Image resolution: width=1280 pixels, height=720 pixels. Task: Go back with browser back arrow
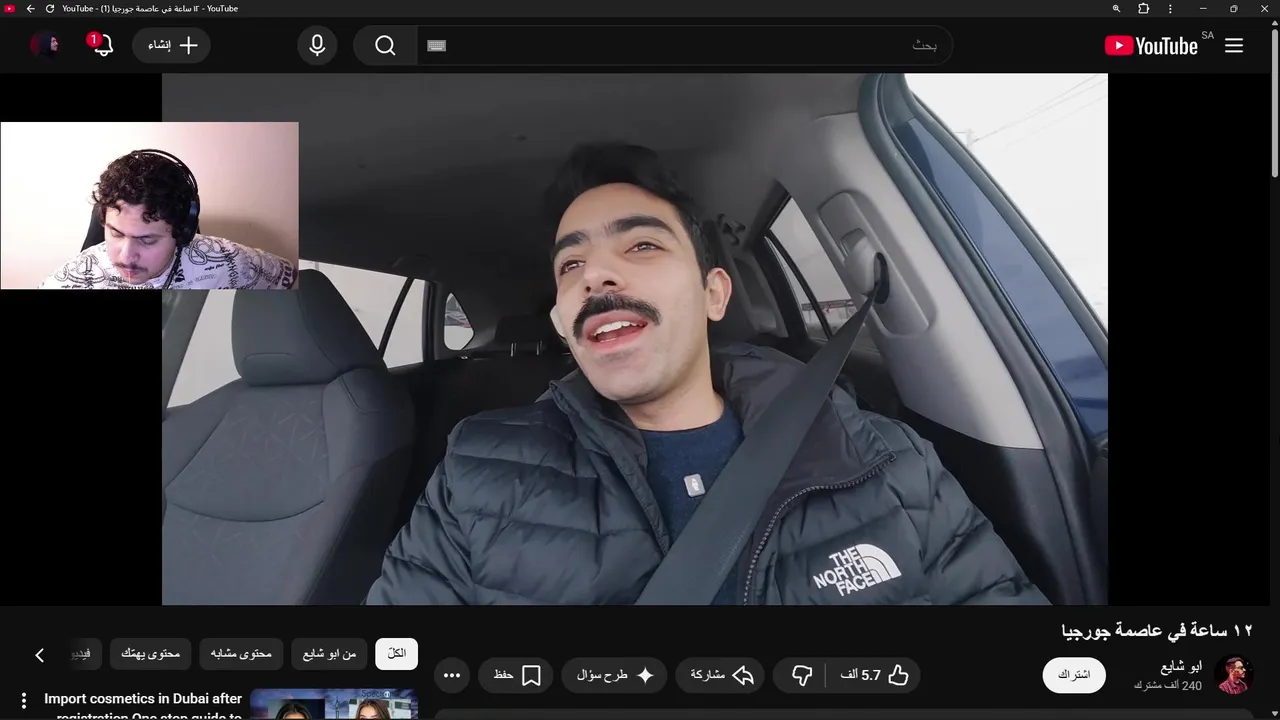(x=30, y=9)
